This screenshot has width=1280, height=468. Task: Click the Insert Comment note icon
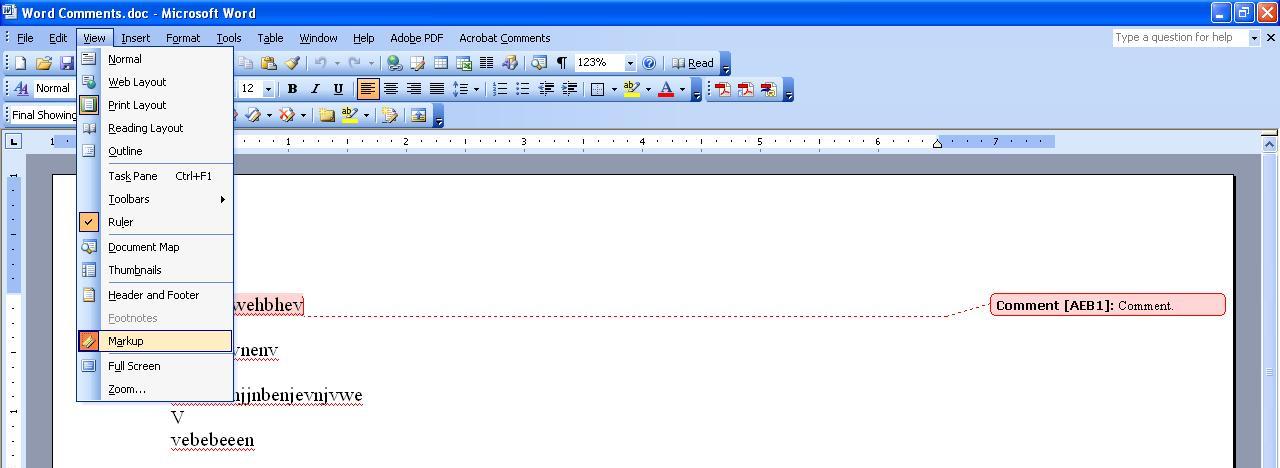click(x=326, y=115)
